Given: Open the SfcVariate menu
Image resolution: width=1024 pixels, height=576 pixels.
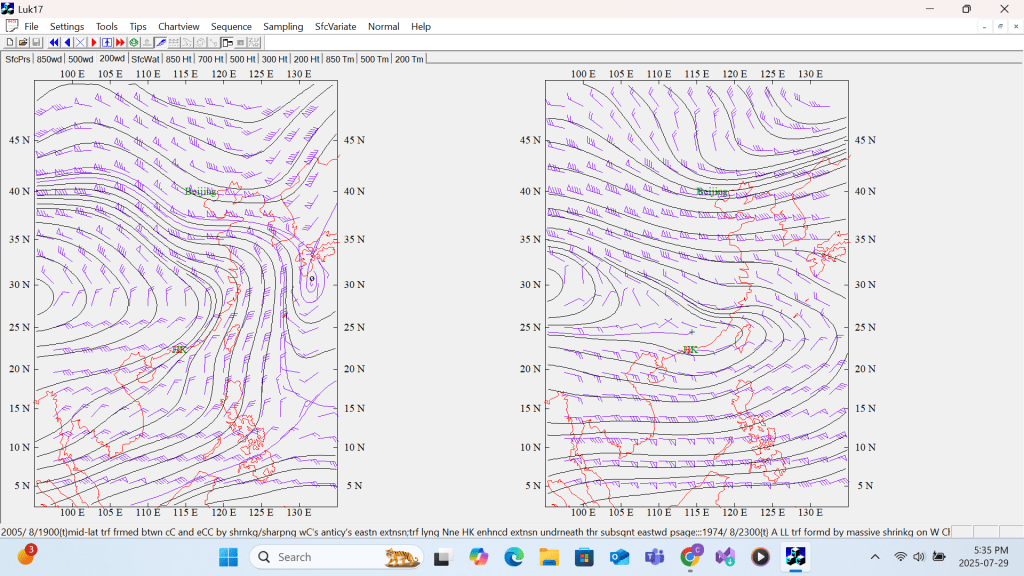Looking at the screenshot, I should (x=335, y=26).
